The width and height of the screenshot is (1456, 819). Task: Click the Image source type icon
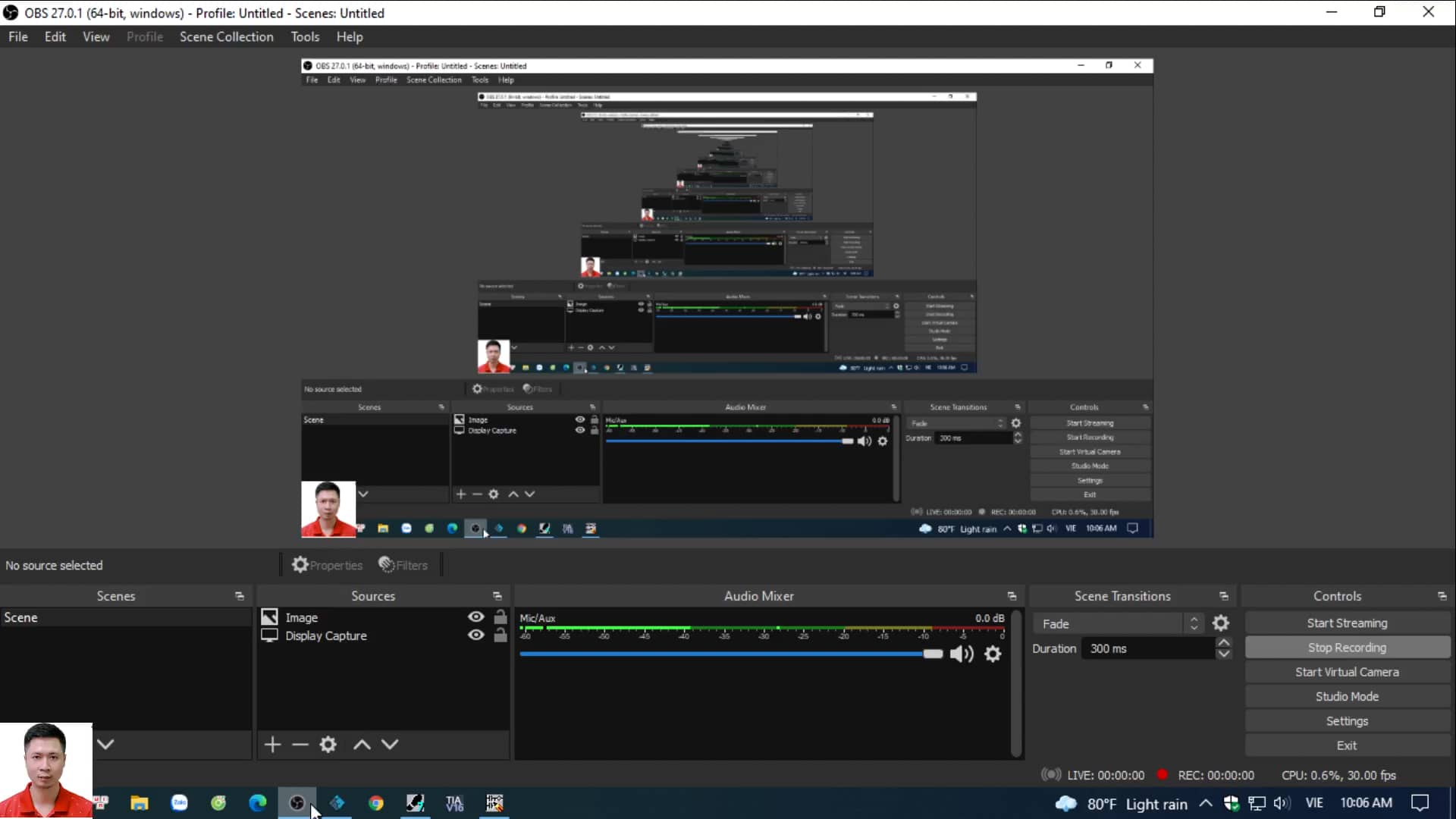click(269, 617)
